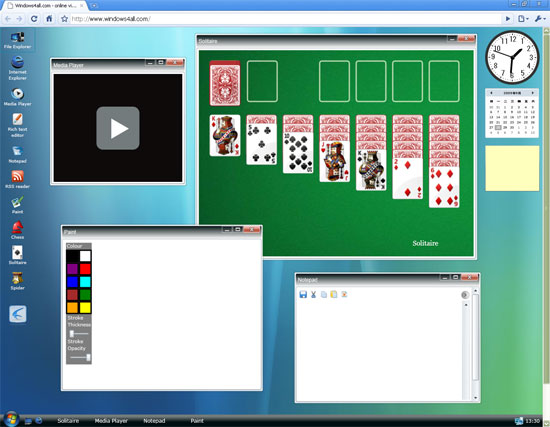The height and width of the screenshot is (427, 550).
Task: Launch the Notepad desktop icon
Action: pyautogui.click(x=18, y=154)
